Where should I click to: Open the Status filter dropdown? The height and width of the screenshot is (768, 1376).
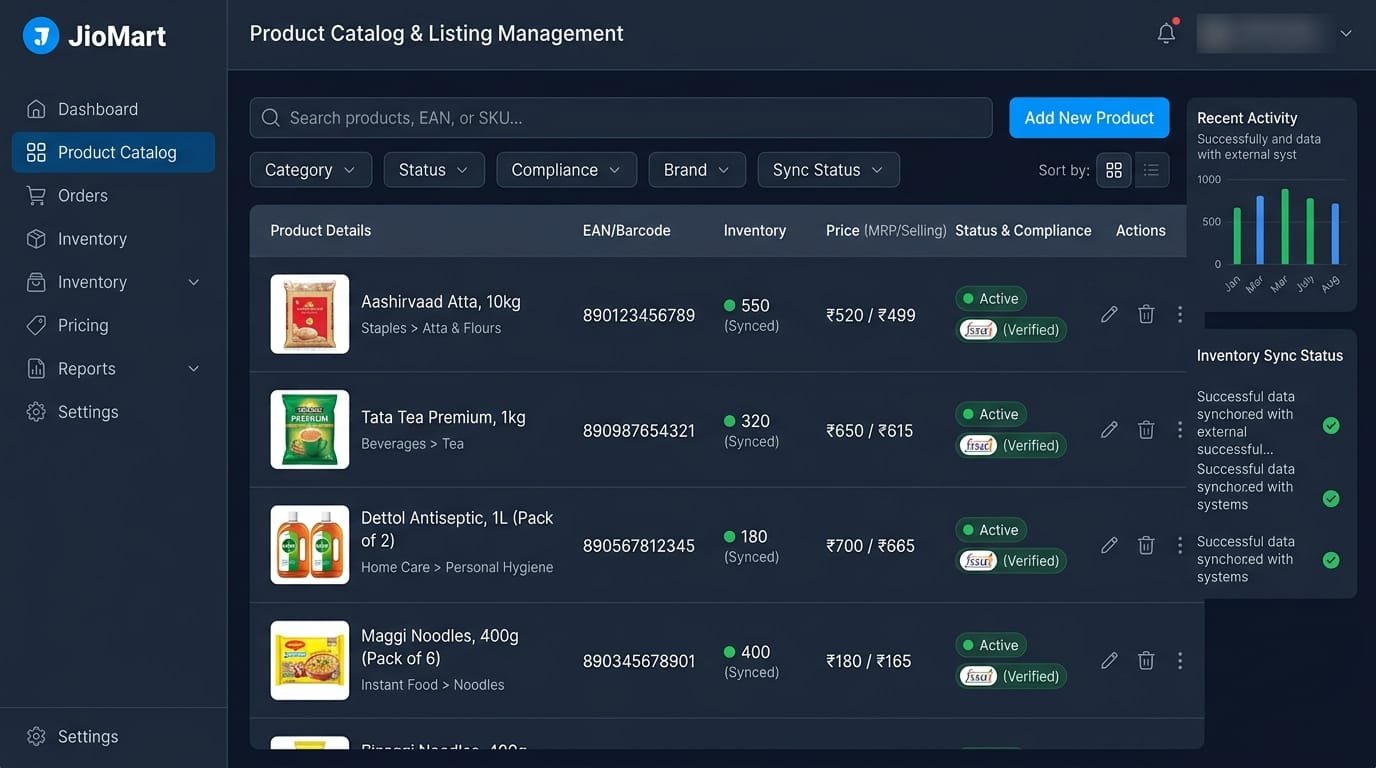pos(434,170)
